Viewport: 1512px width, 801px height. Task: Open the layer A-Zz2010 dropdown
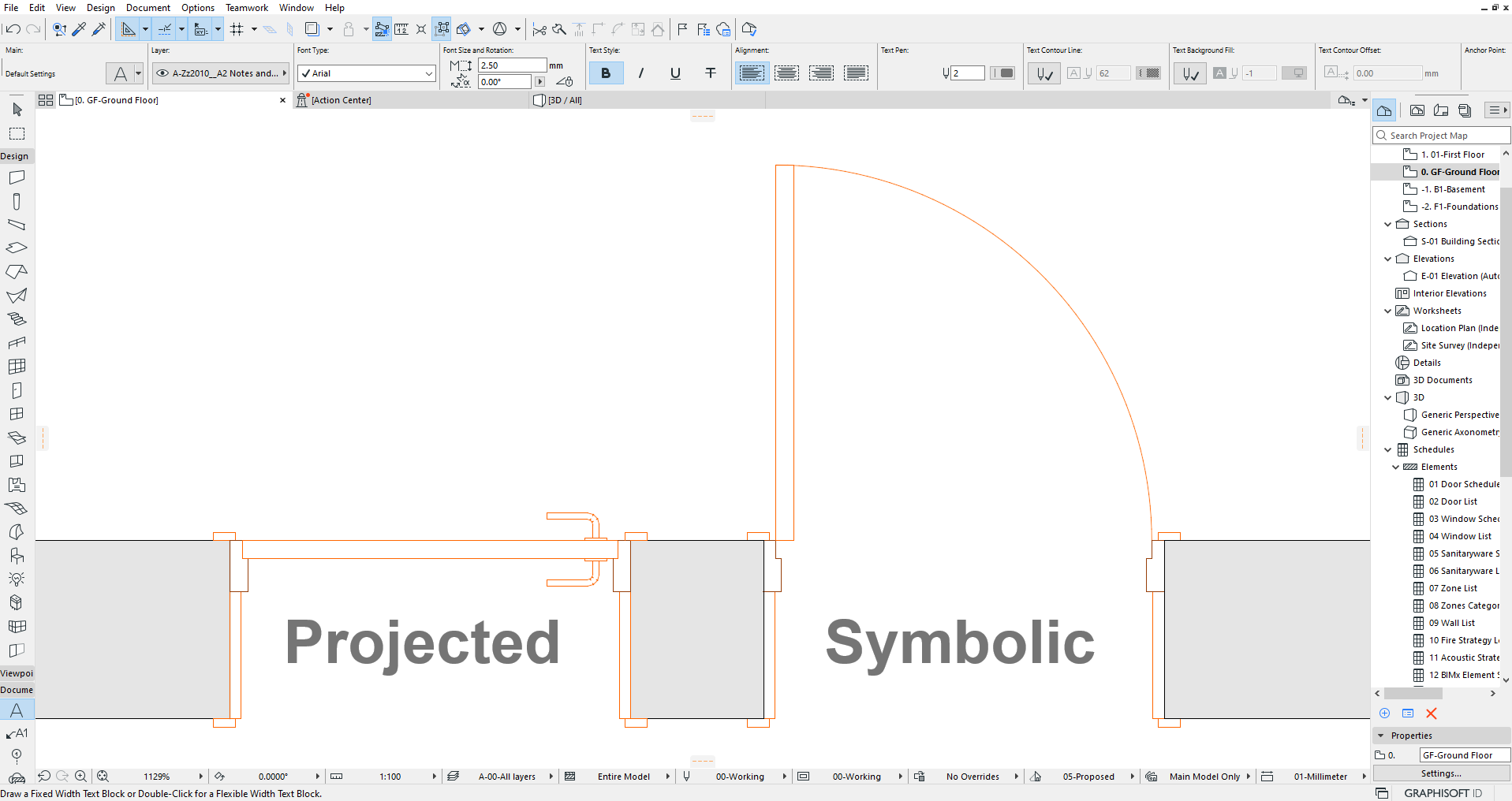click(221, 73)
